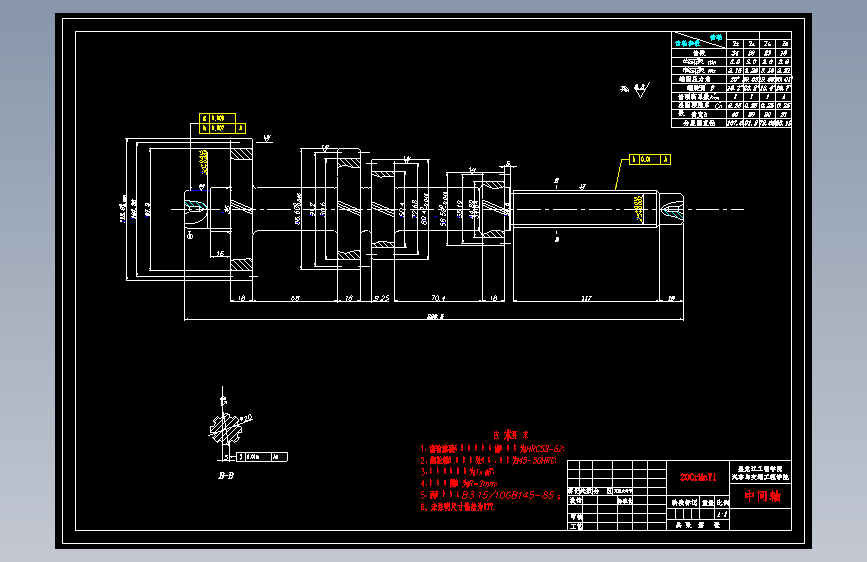Click the B-B section view label
The height and width of the screenshot is (562, 867).
226,475
